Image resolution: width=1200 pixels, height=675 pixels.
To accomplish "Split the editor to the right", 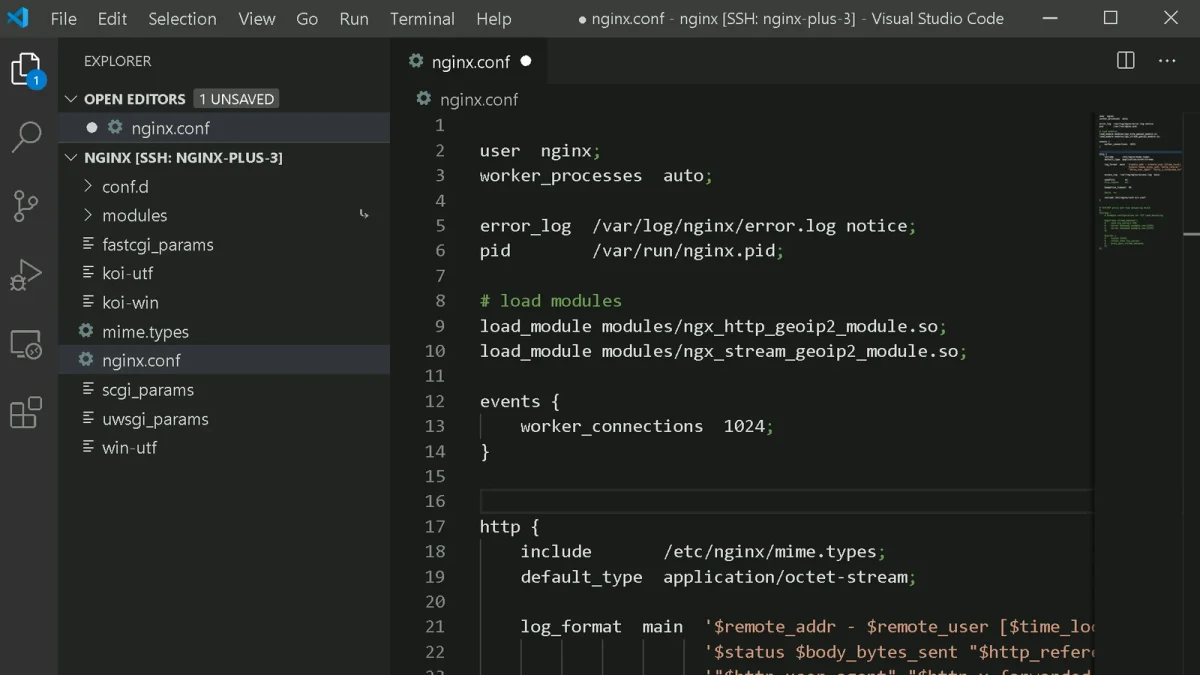I will click(1126, 61).
